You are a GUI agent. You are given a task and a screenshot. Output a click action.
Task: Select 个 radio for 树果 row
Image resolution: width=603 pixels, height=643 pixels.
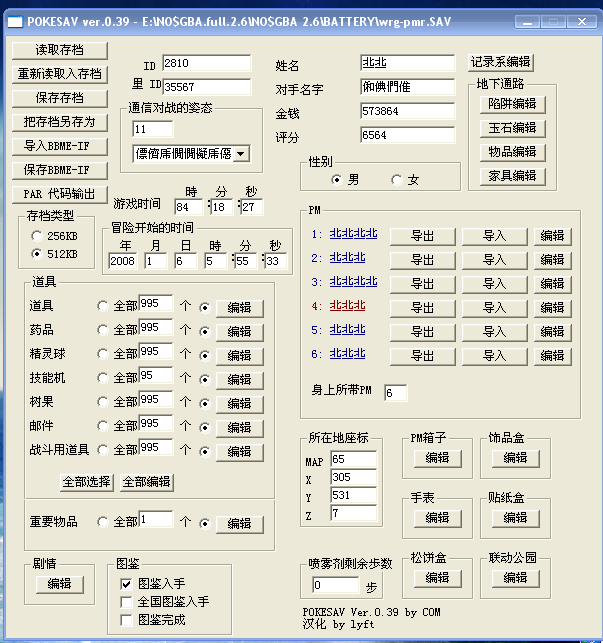coord(204,404)
